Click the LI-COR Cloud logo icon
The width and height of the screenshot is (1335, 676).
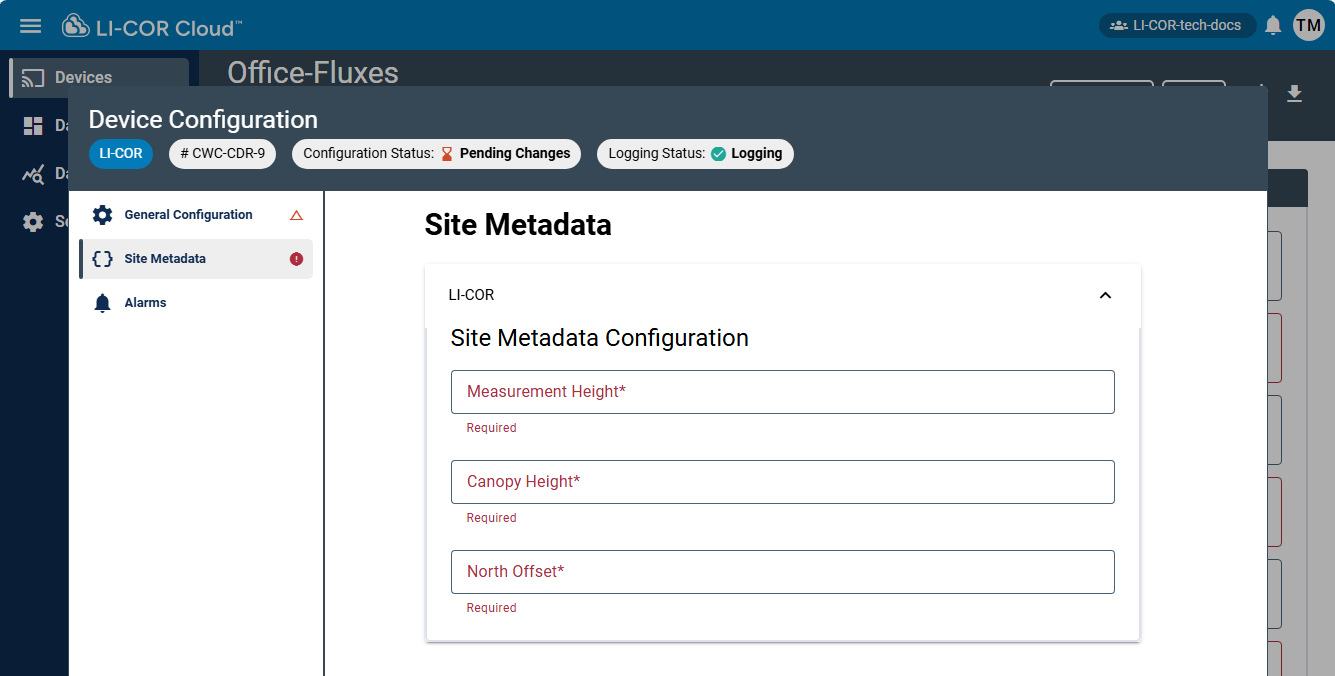pos(75,26)
